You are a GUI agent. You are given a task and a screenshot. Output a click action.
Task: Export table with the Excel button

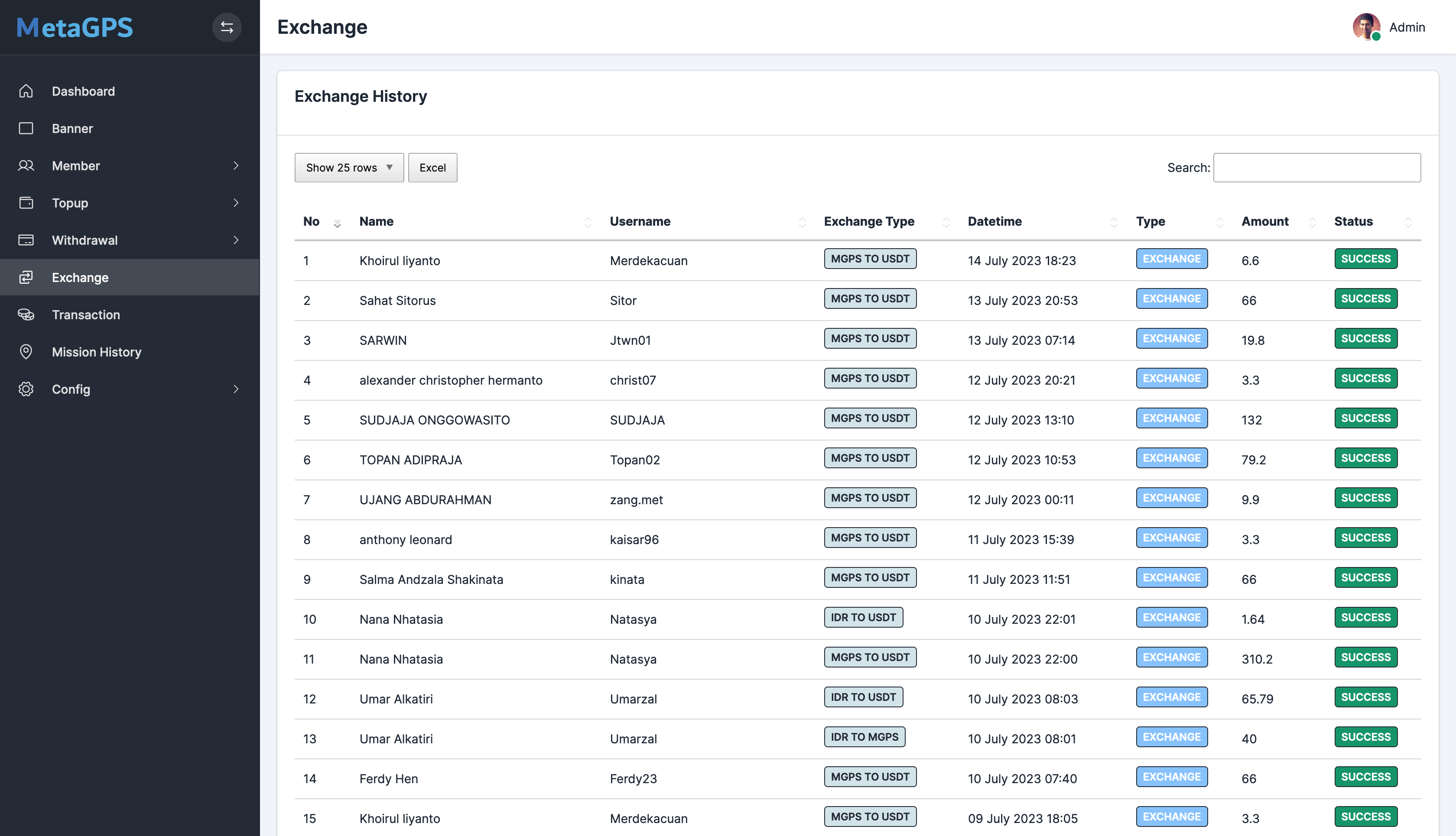[x=432, y=168]
